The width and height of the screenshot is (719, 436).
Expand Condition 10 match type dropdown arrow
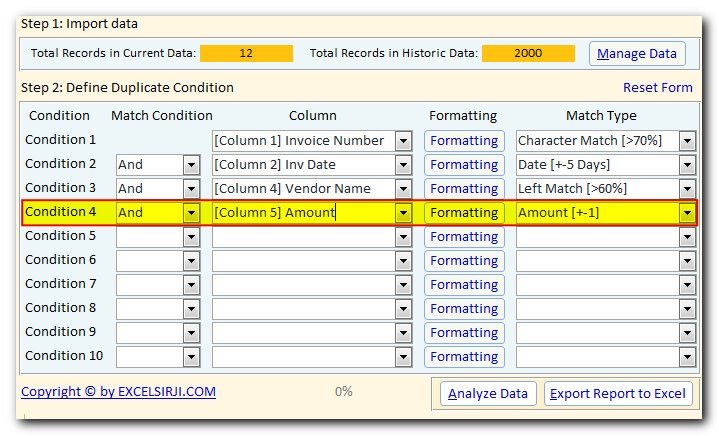687,357
